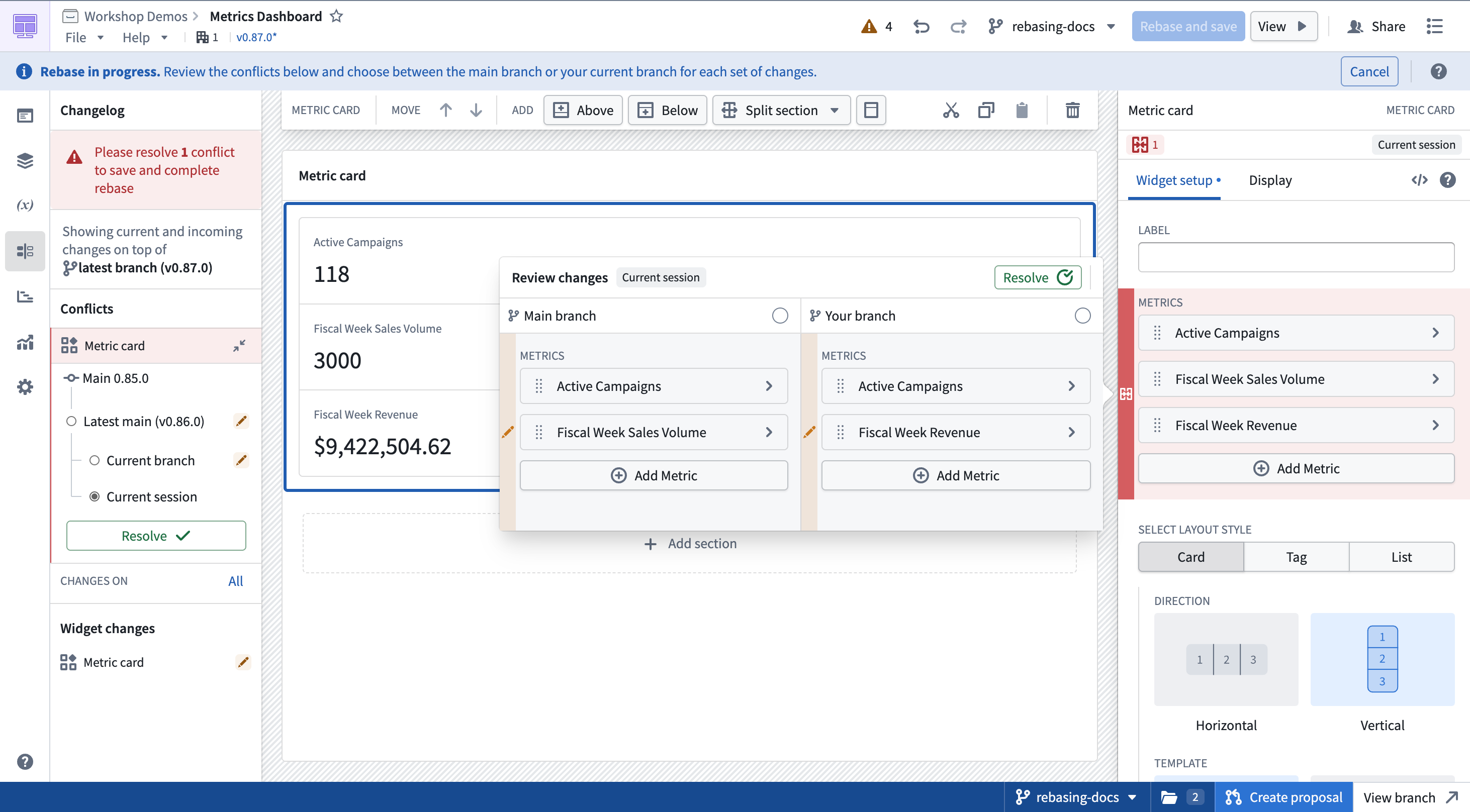
Task: Move the metric card down
Action: (476, 110)
